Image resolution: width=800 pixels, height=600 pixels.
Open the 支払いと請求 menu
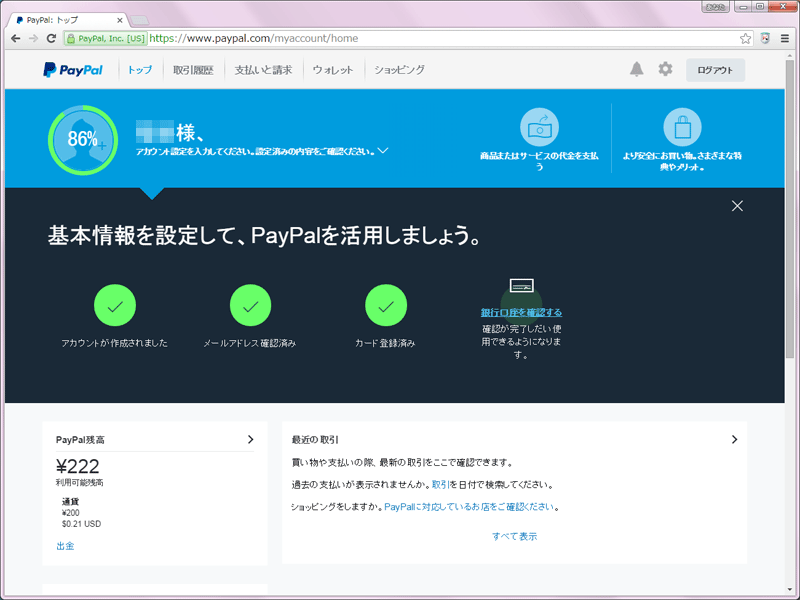coord(263,70)
